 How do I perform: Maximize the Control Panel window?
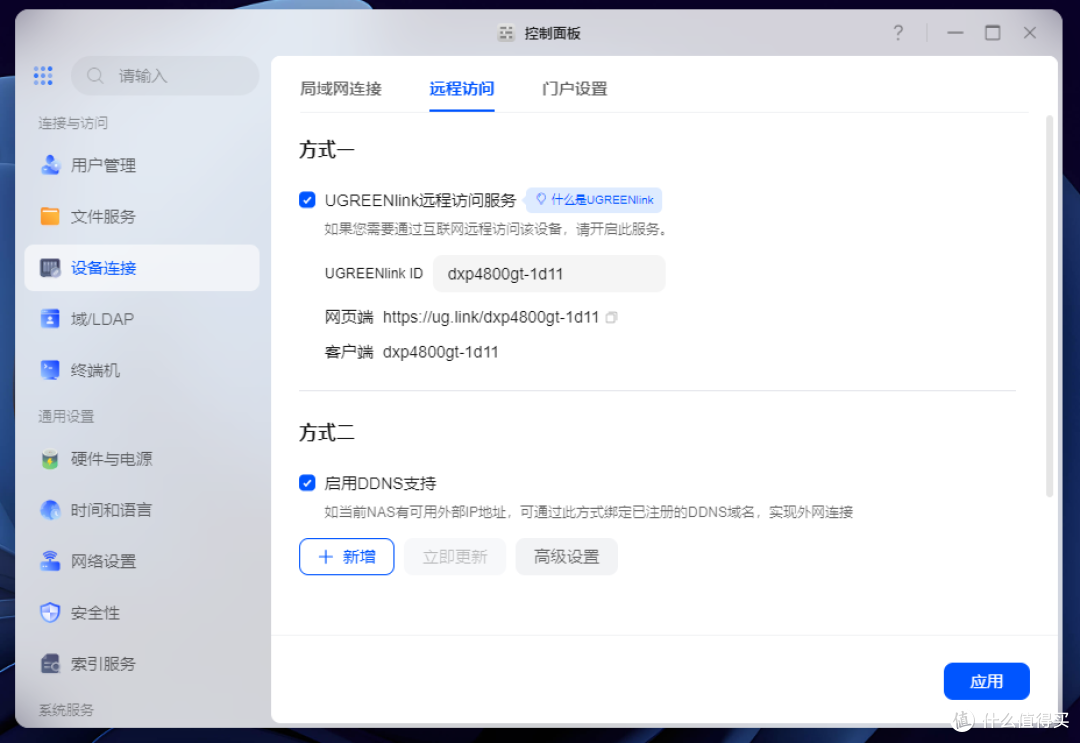click(993, 32)
